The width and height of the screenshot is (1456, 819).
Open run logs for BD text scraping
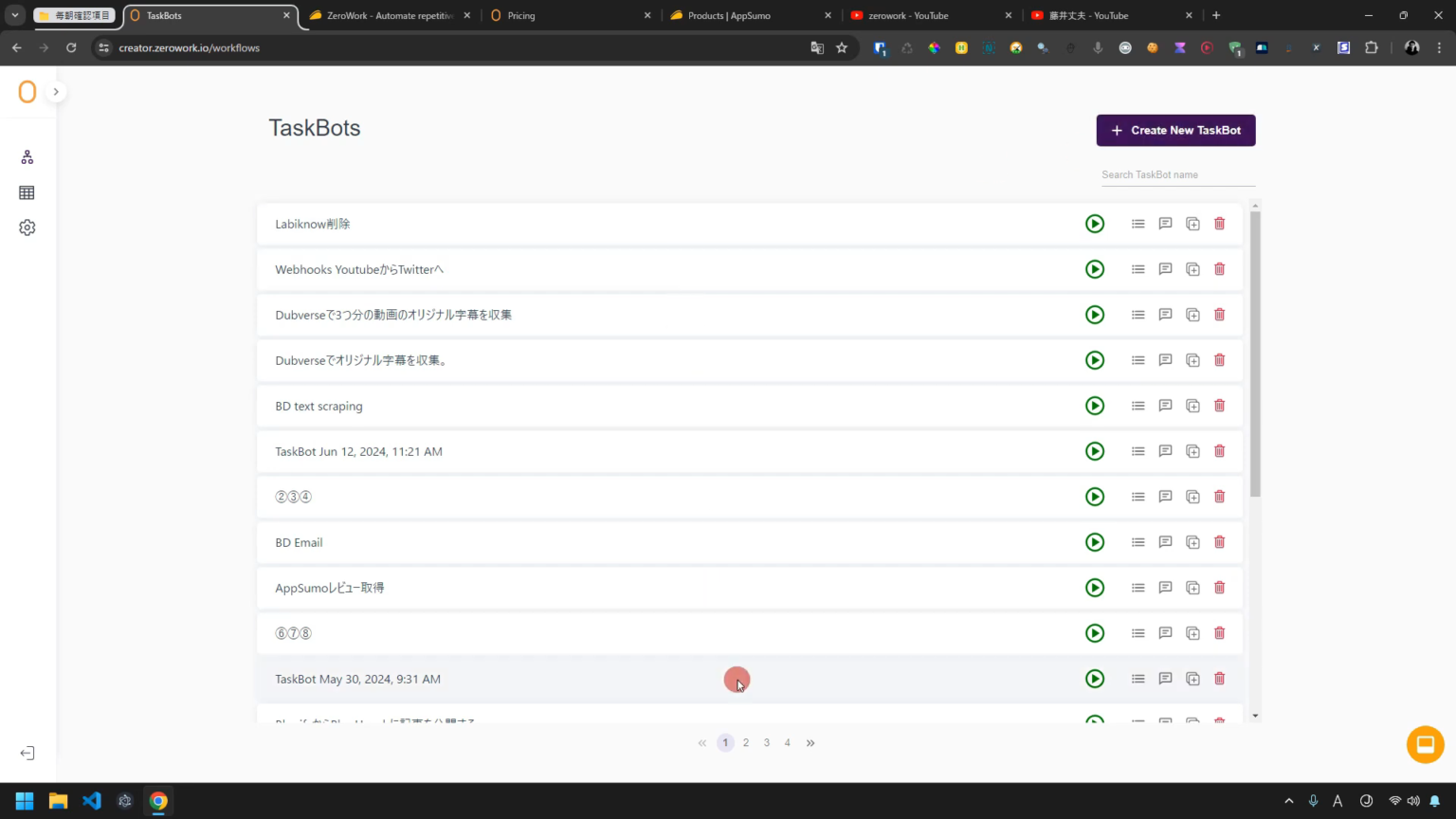click(1137, 406)
